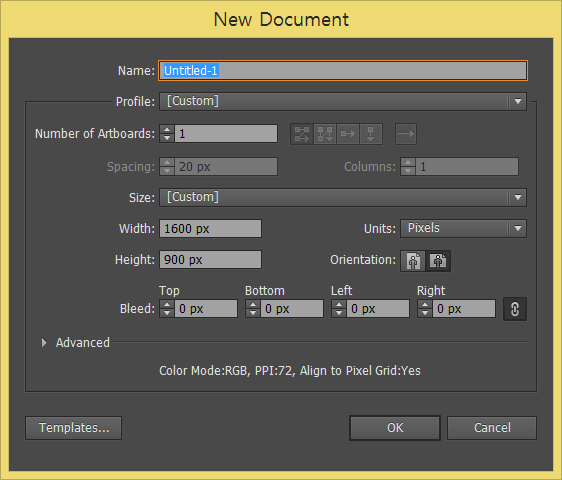Click the right-to-left layout arrow icon

point(406,134)
